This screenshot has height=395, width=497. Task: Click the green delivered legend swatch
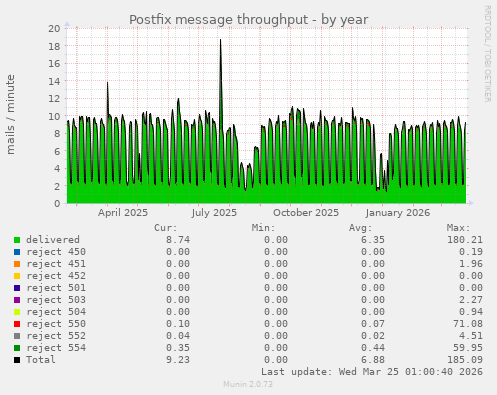point(17,240)
